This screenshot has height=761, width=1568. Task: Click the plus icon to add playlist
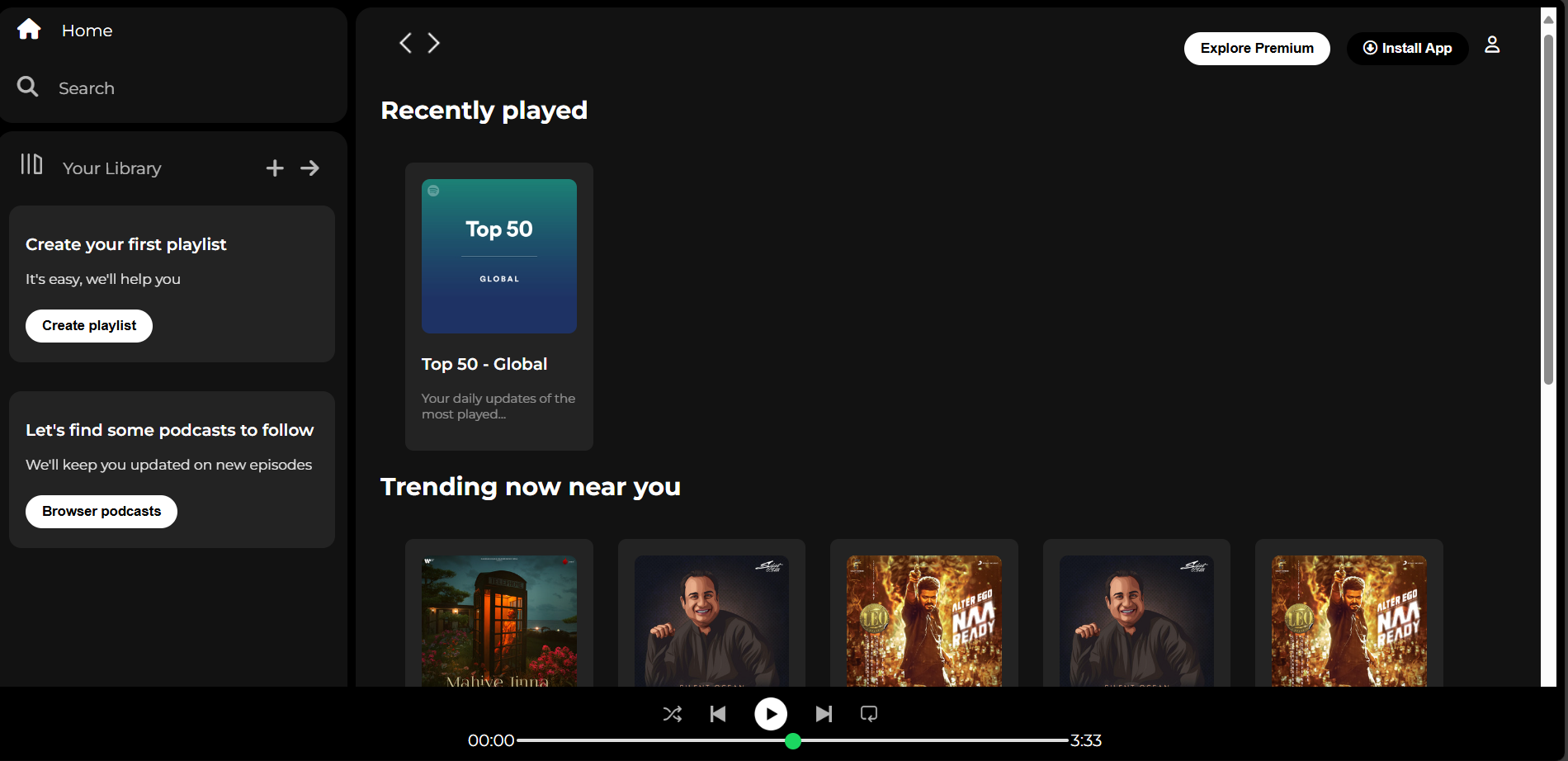pyautogui.click(x=275, y=168)
